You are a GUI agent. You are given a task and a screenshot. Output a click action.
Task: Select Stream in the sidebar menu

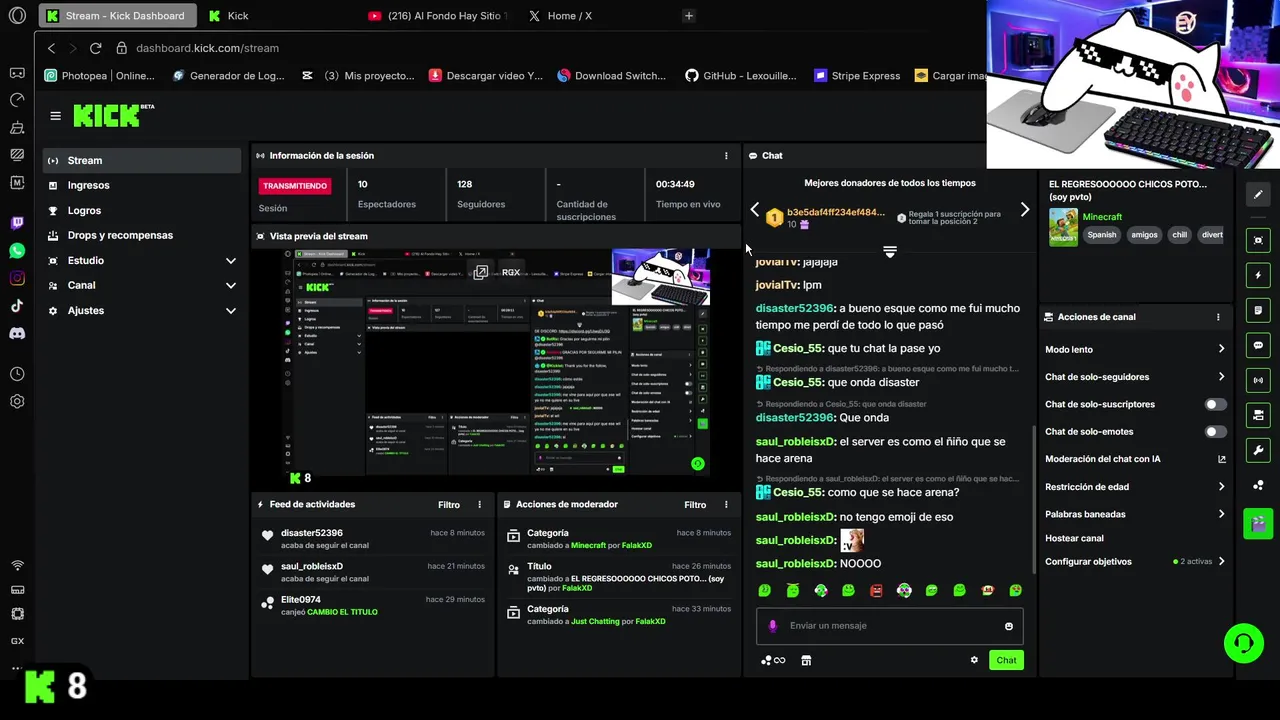click(142, 160)
